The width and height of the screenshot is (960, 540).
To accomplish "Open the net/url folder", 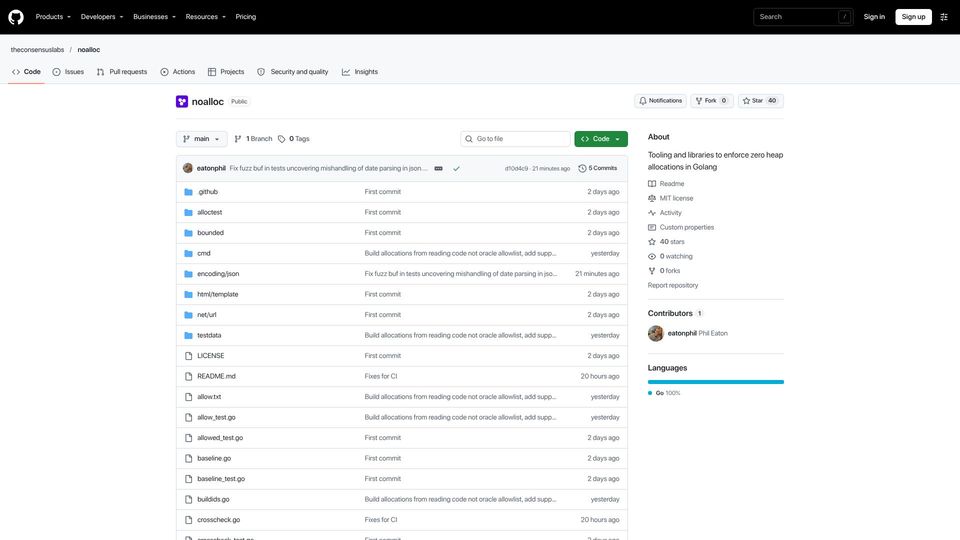I will (x=206, y=315).
